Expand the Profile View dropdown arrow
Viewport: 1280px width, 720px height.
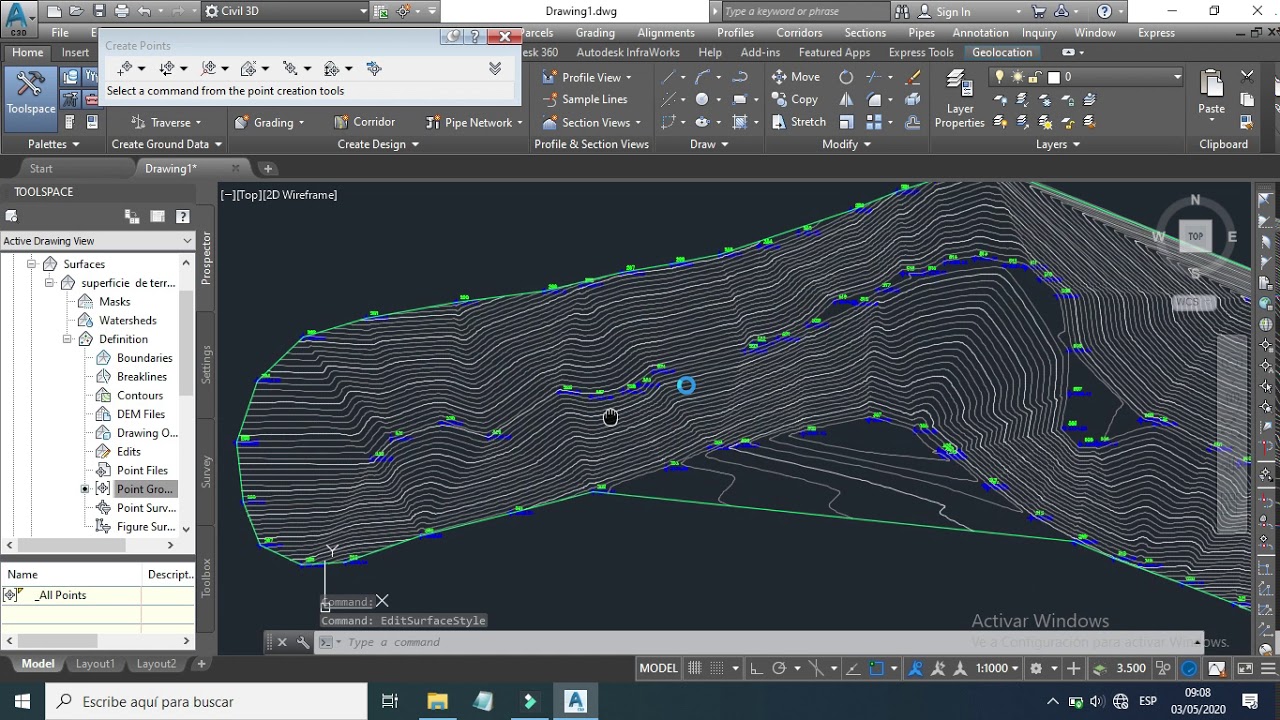[x=628, y=77]
